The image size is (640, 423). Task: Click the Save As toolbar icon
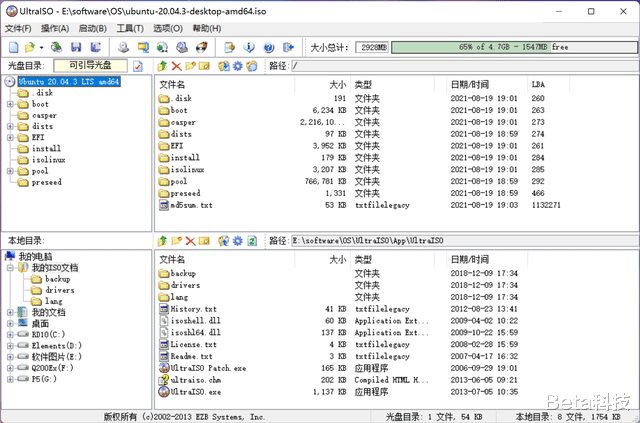pyautogui.click(x=96, y=47)
